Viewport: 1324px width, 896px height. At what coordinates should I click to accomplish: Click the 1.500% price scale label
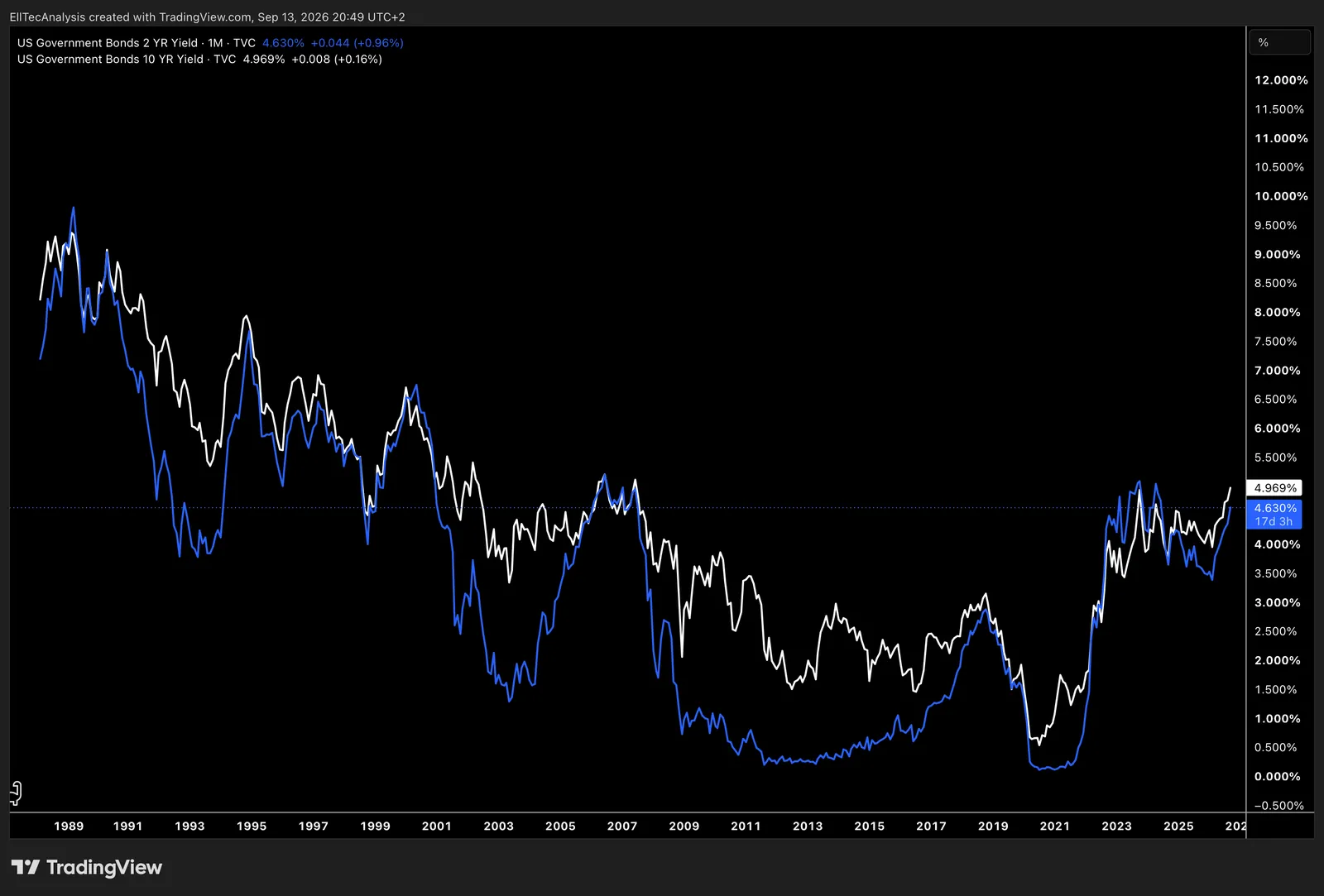click(1276, 689)
